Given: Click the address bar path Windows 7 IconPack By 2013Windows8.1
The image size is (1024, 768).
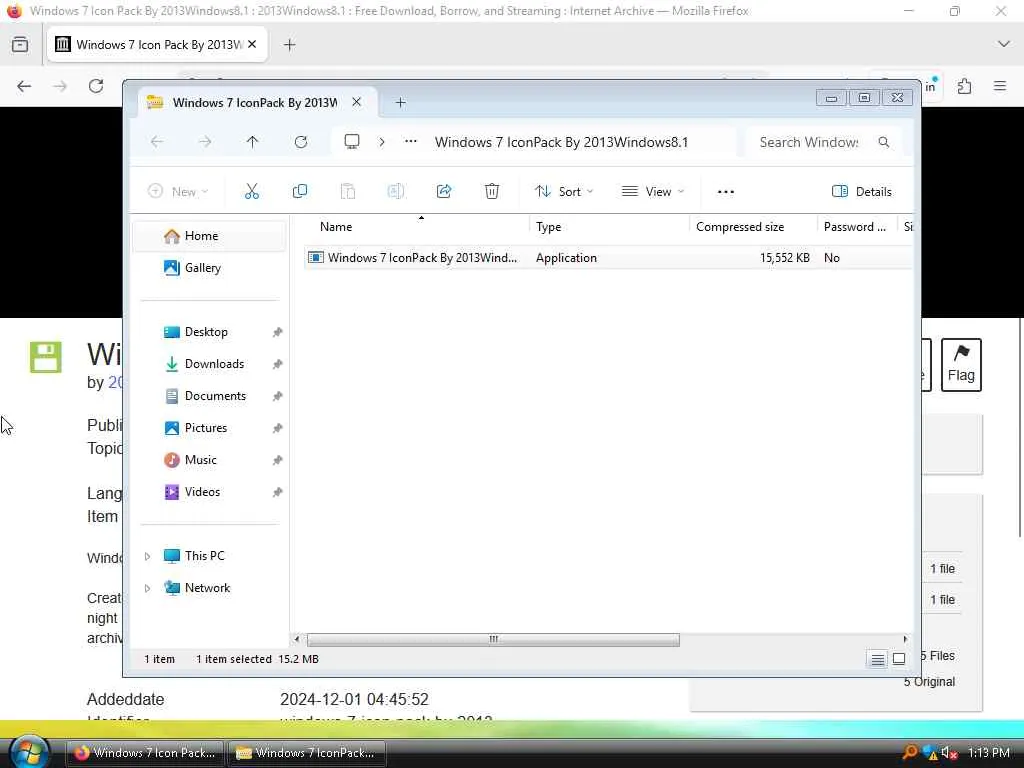Looking at the screenshot, I should click(x=562, y=142).
